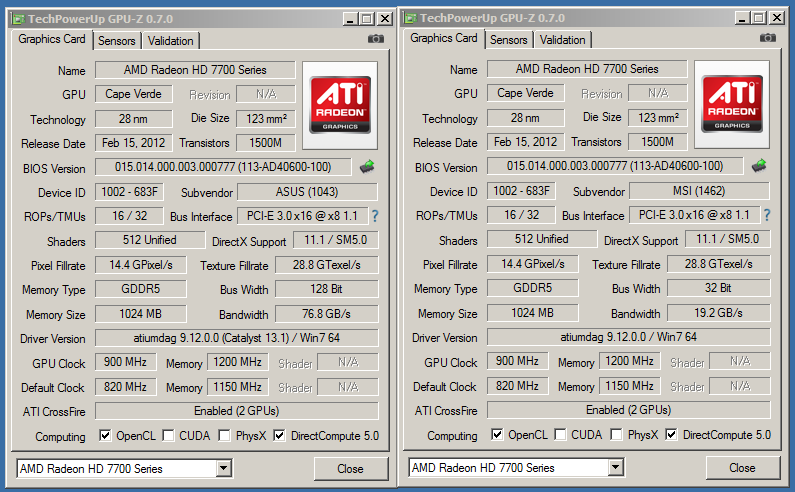Viewport: 795px width, 492px height.
Task: Click 1200 MHz Memory clock in left window
Action: (238, 362)
